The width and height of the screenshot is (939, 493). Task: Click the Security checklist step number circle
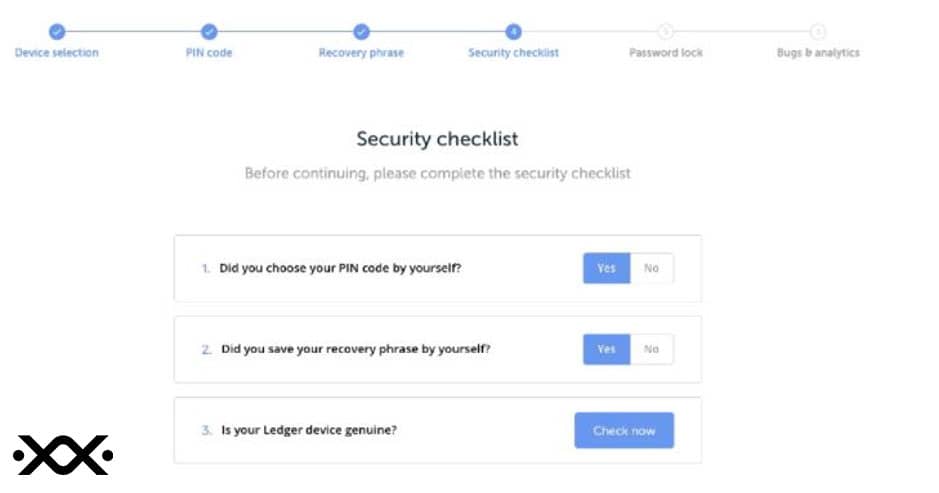coord(513,32)
